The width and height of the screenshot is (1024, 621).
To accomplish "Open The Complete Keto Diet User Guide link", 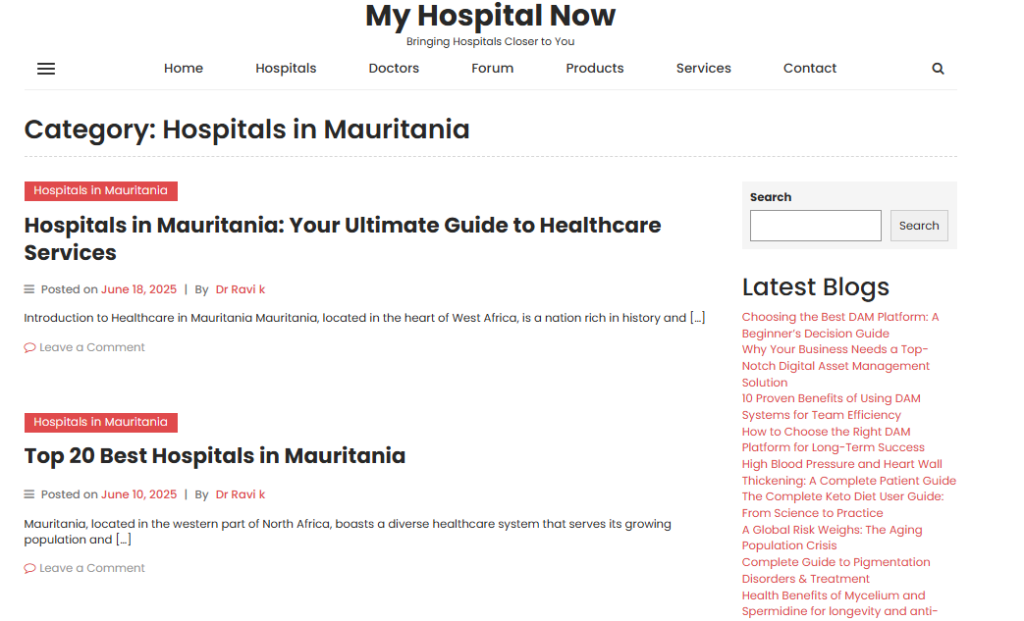I will point(843,505).
